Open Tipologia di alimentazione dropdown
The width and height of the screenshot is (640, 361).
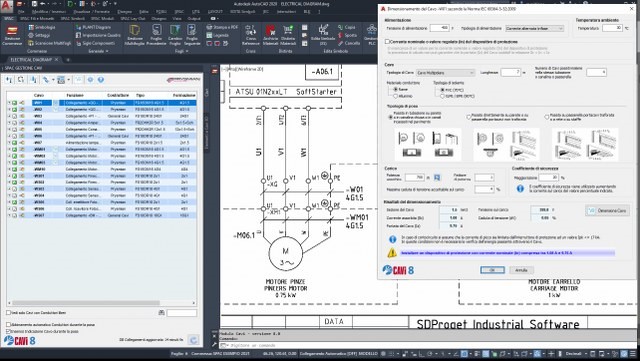point(535,29)
